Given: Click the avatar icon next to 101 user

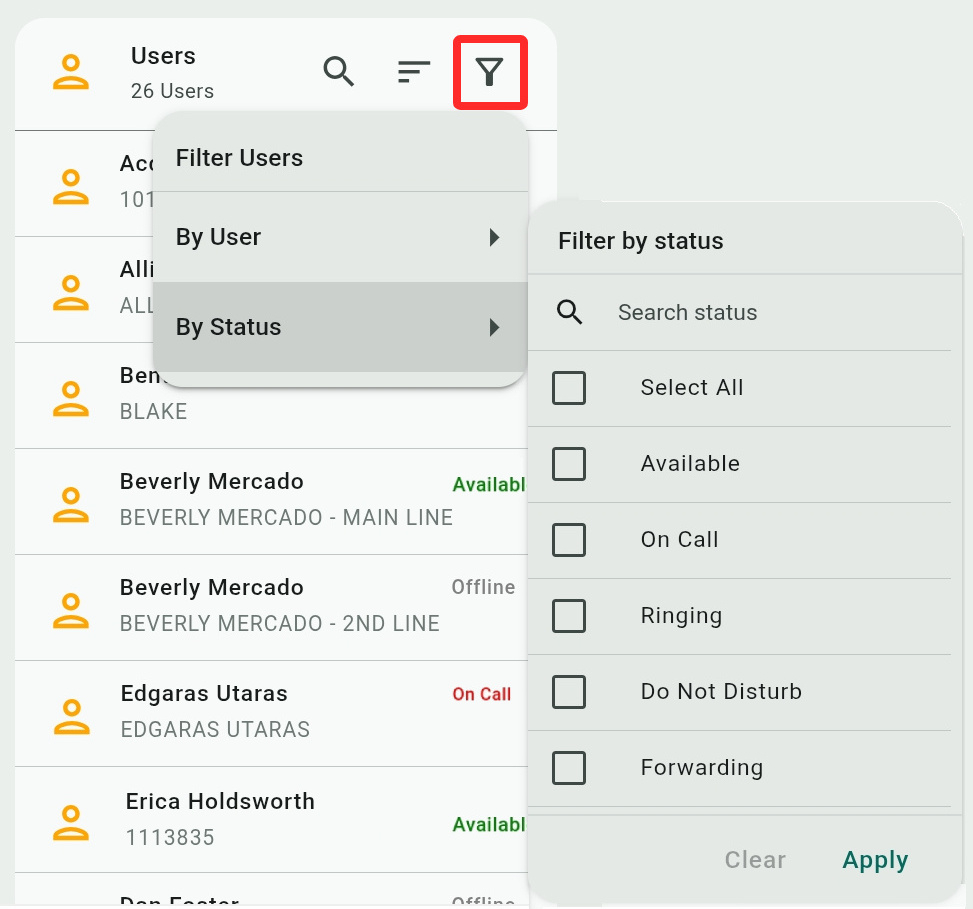Looking at the screenshot, I should click(x=71, y=187).
